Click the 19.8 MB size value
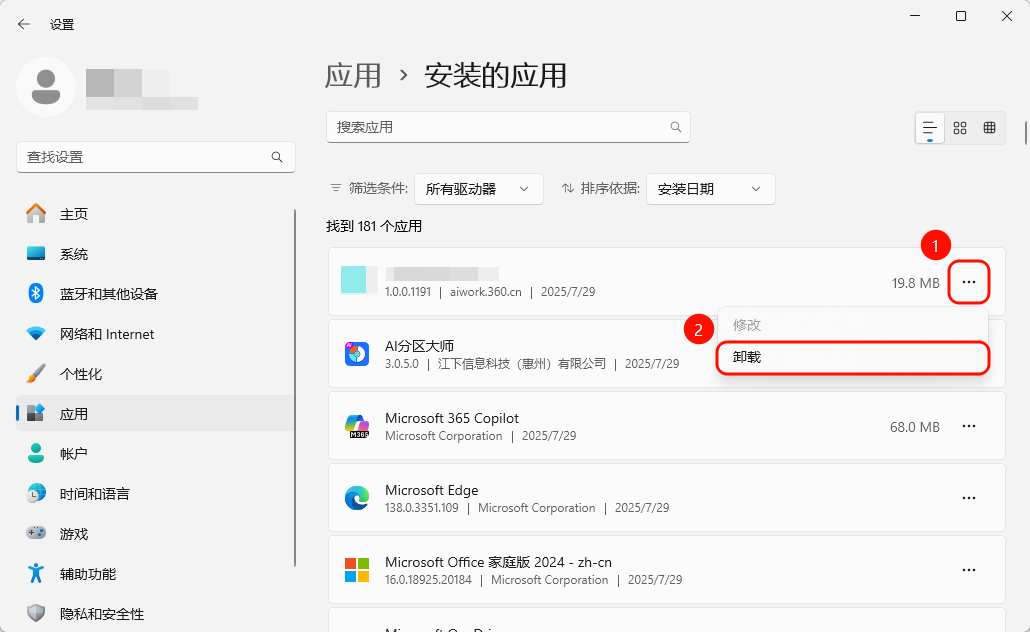This screenshot has width=1030, height=632. [x=916, y=283]
